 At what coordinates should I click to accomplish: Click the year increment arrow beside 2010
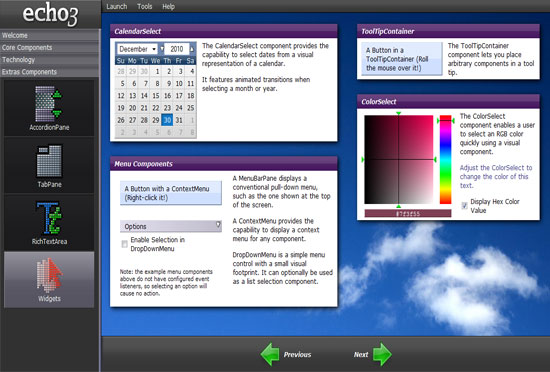(192, 49)
